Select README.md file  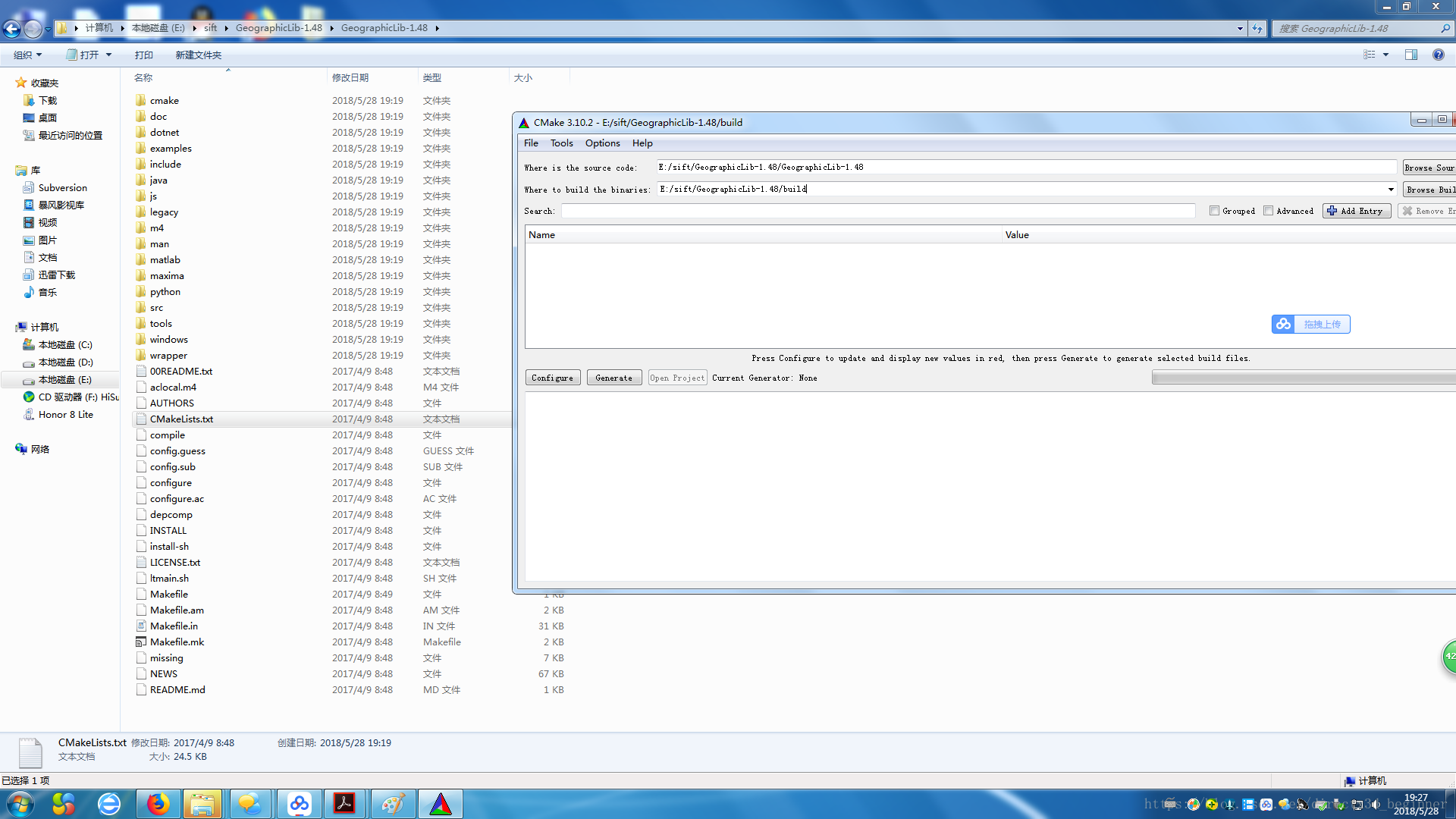click(177, 689)
